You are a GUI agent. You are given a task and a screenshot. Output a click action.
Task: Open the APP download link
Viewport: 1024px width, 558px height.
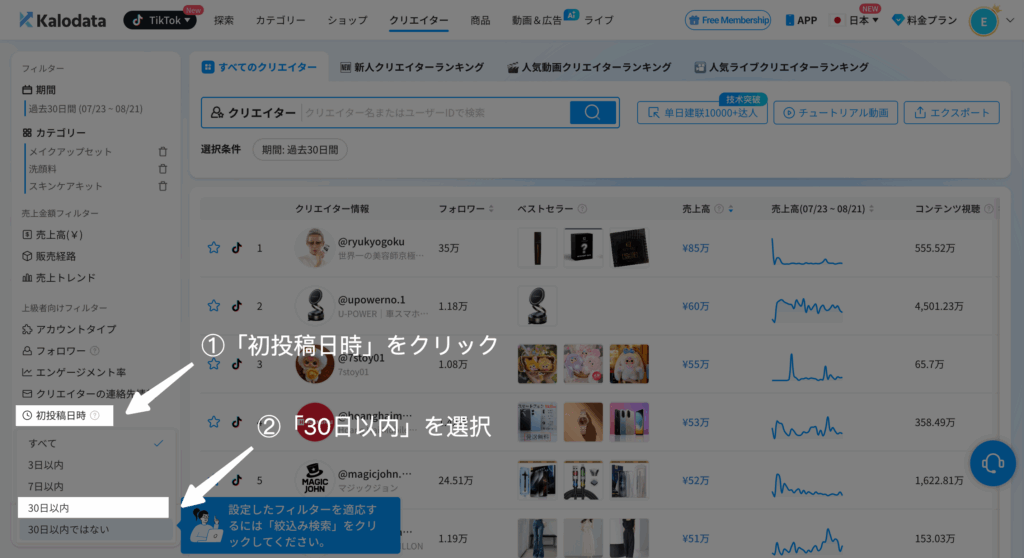pos(801,20)
